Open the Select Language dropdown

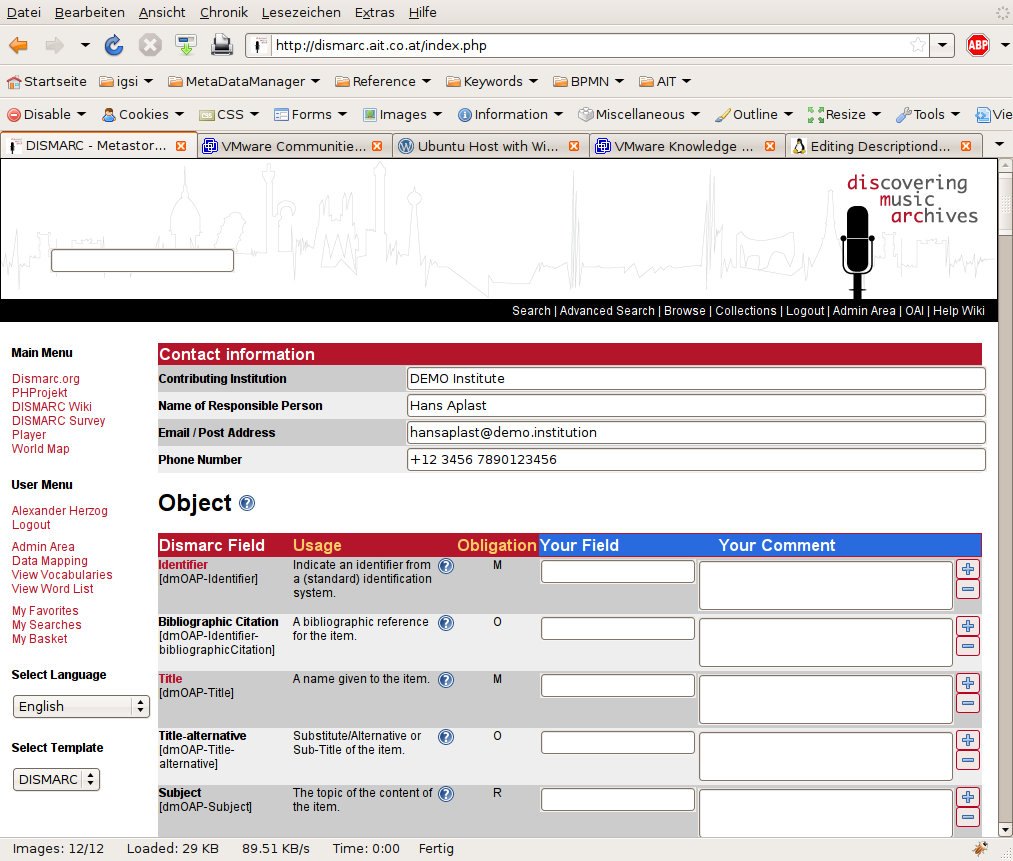tap(81, 706)
